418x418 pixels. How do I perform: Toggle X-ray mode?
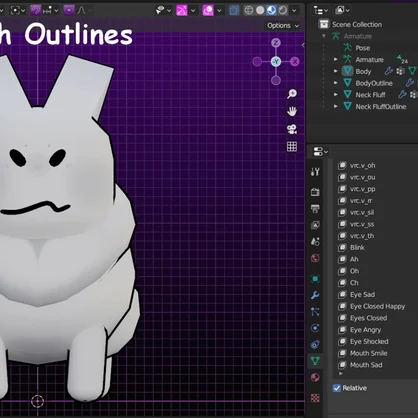pyautogui.click(x=234, y=11)
